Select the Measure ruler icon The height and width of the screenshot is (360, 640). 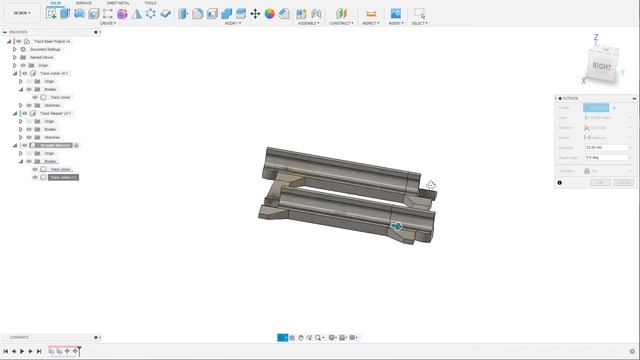(371, 13)
